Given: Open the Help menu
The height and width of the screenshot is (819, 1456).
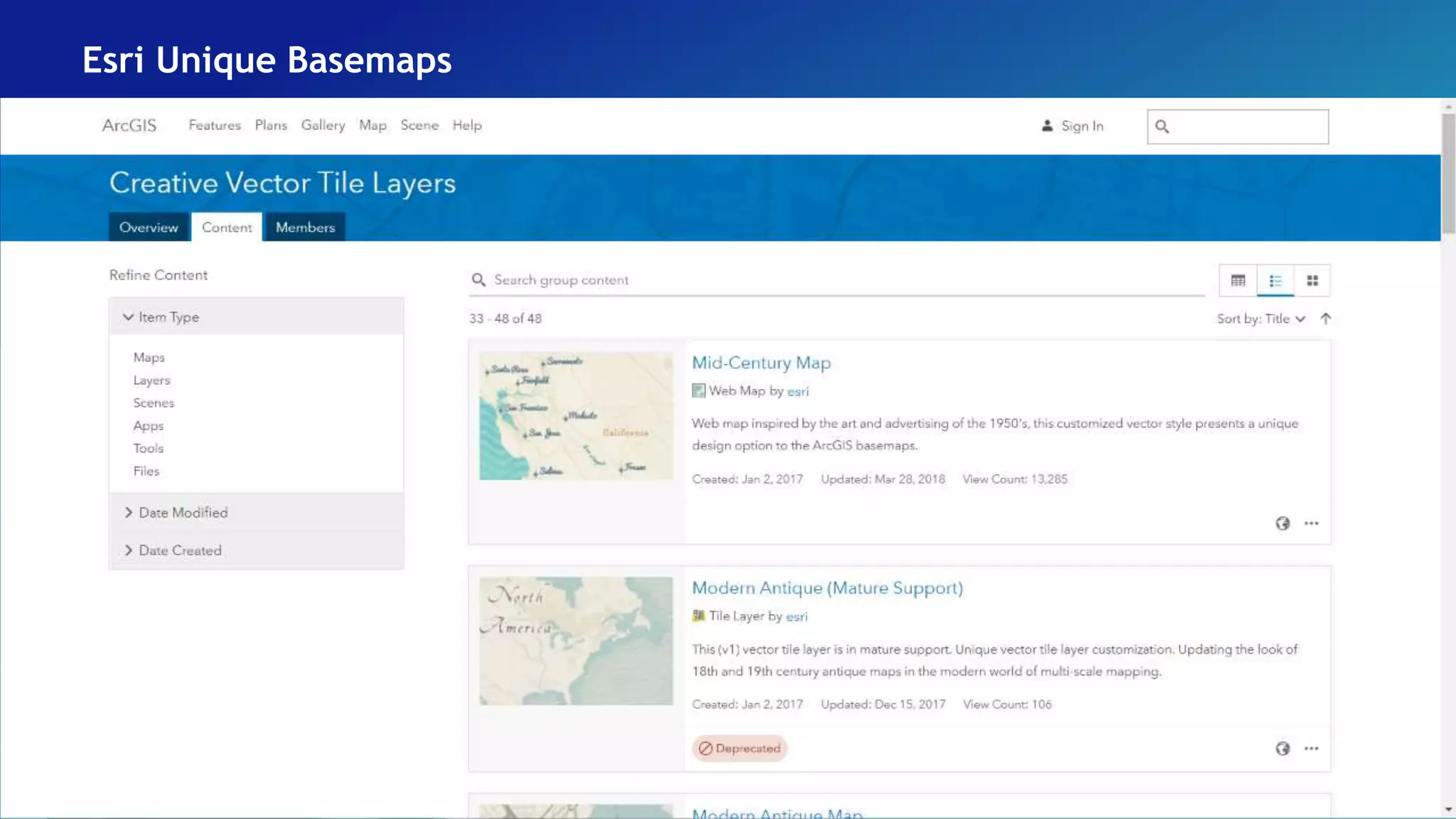Looking at the screenshot, I should pos(467,125).
